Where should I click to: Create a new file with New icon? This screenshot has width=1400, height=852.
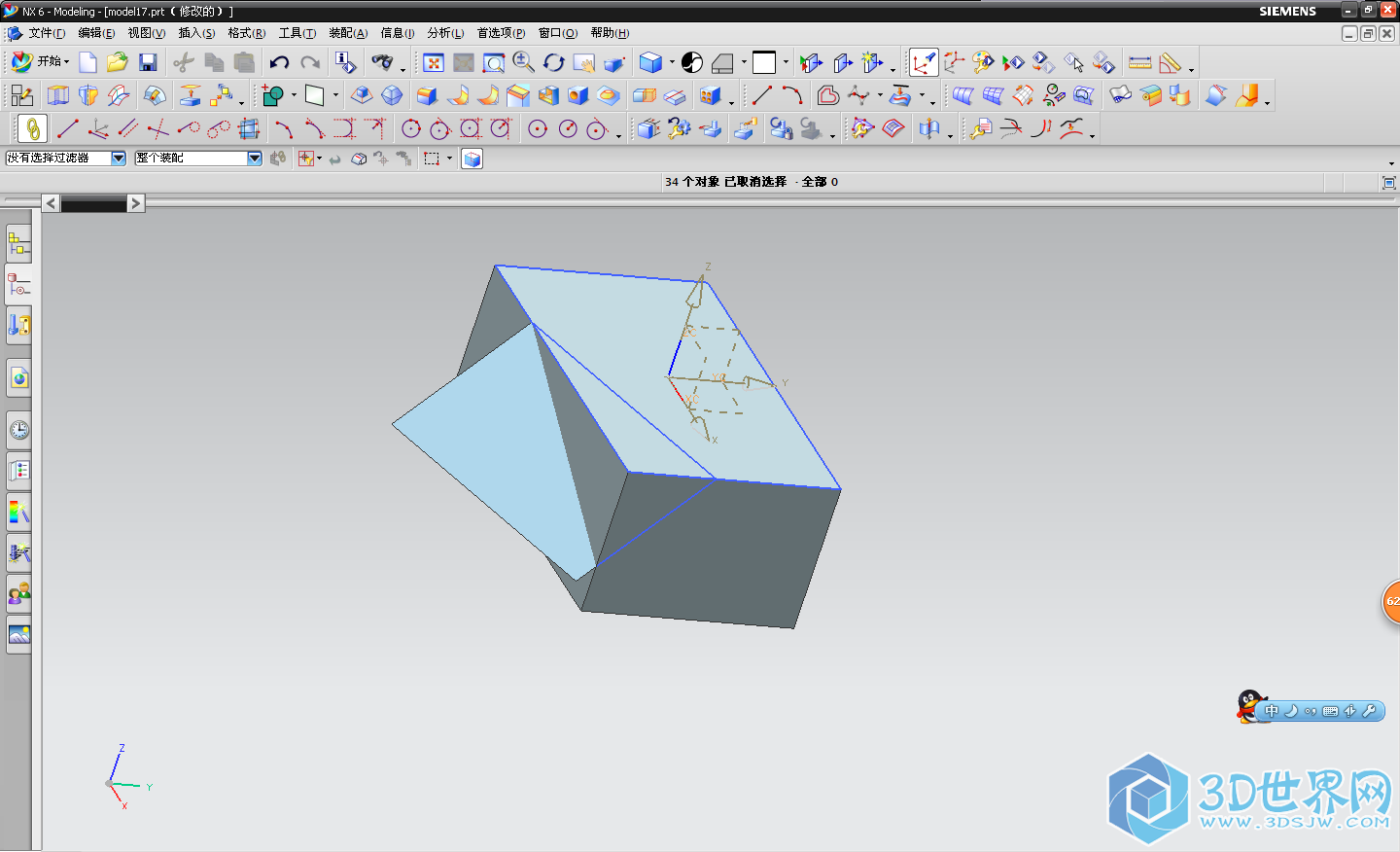[87, 62]
